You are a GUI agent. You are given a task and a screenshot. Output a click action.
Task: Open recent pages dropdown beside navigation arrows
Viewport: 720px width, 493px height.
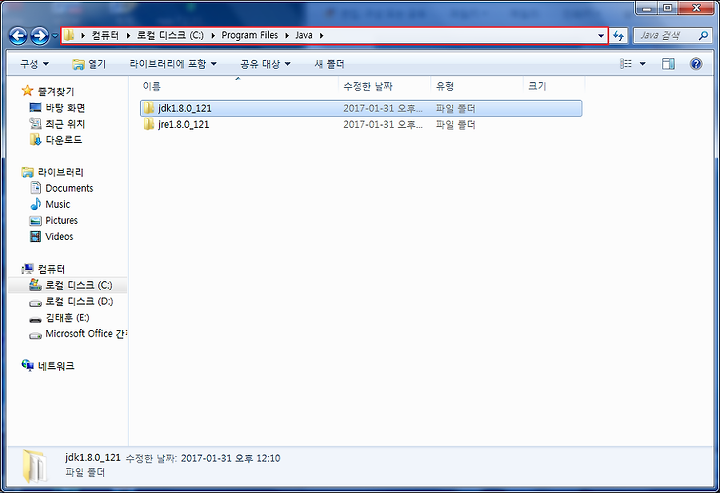tap(55, 36)
